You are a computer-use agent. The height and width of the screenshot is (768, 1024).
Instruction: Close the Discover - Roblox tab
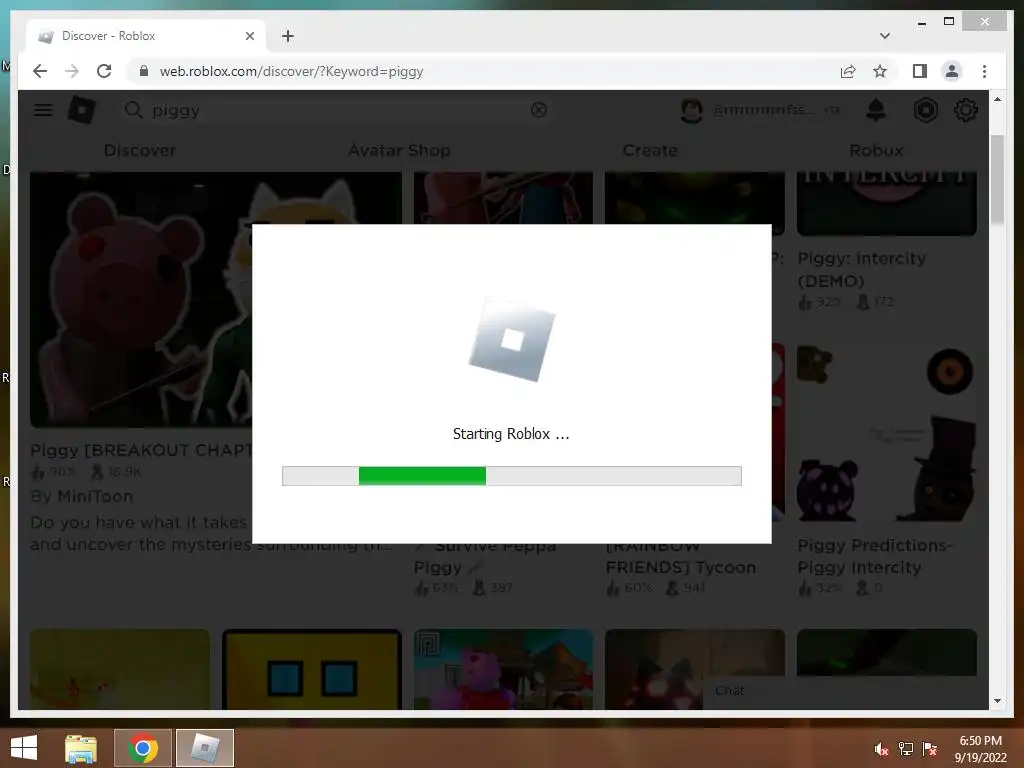tap(249, 36)
